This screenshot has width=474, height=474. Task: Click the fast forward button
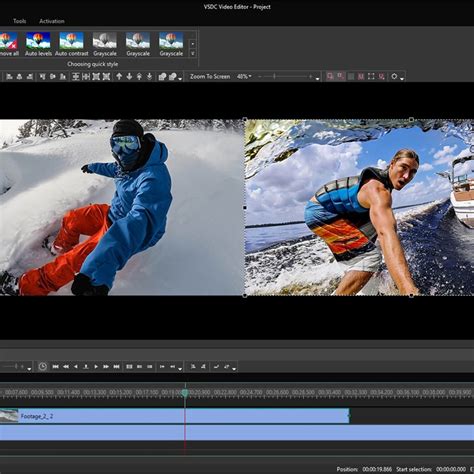click(x=106, y=367)
